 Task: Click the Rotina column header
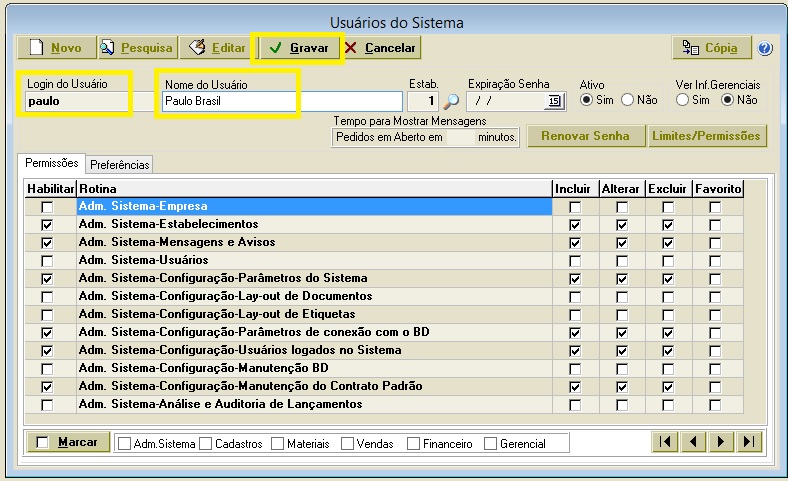coord(314,188)
